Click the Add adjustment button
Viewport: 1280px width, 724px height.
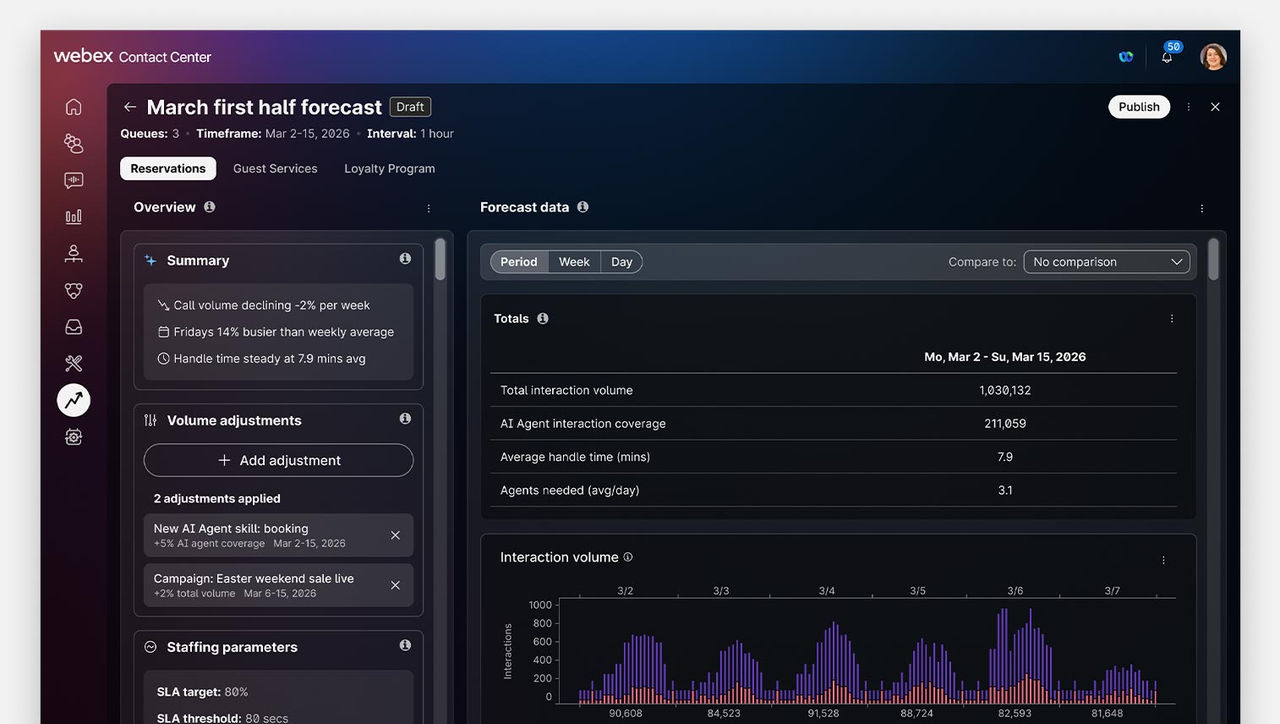(278, 460)
